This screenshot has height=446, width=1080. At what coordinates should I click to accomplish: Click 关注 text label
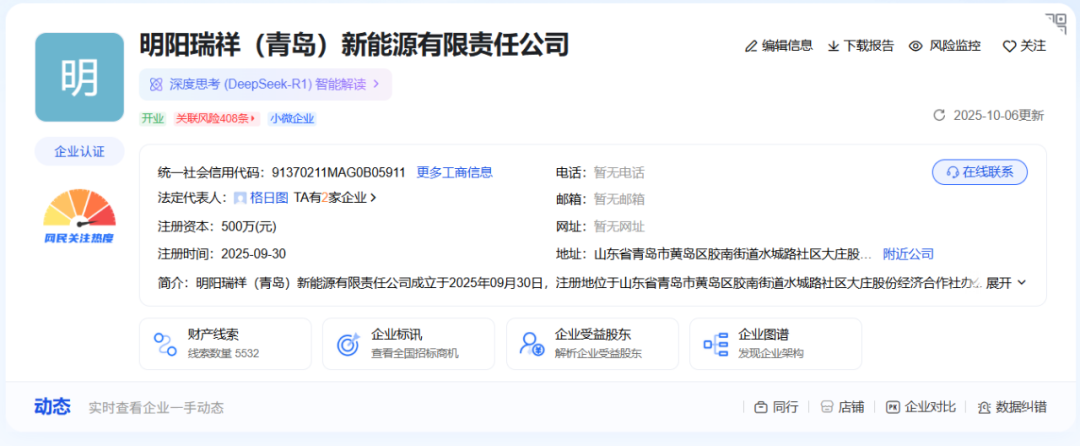1033,46
